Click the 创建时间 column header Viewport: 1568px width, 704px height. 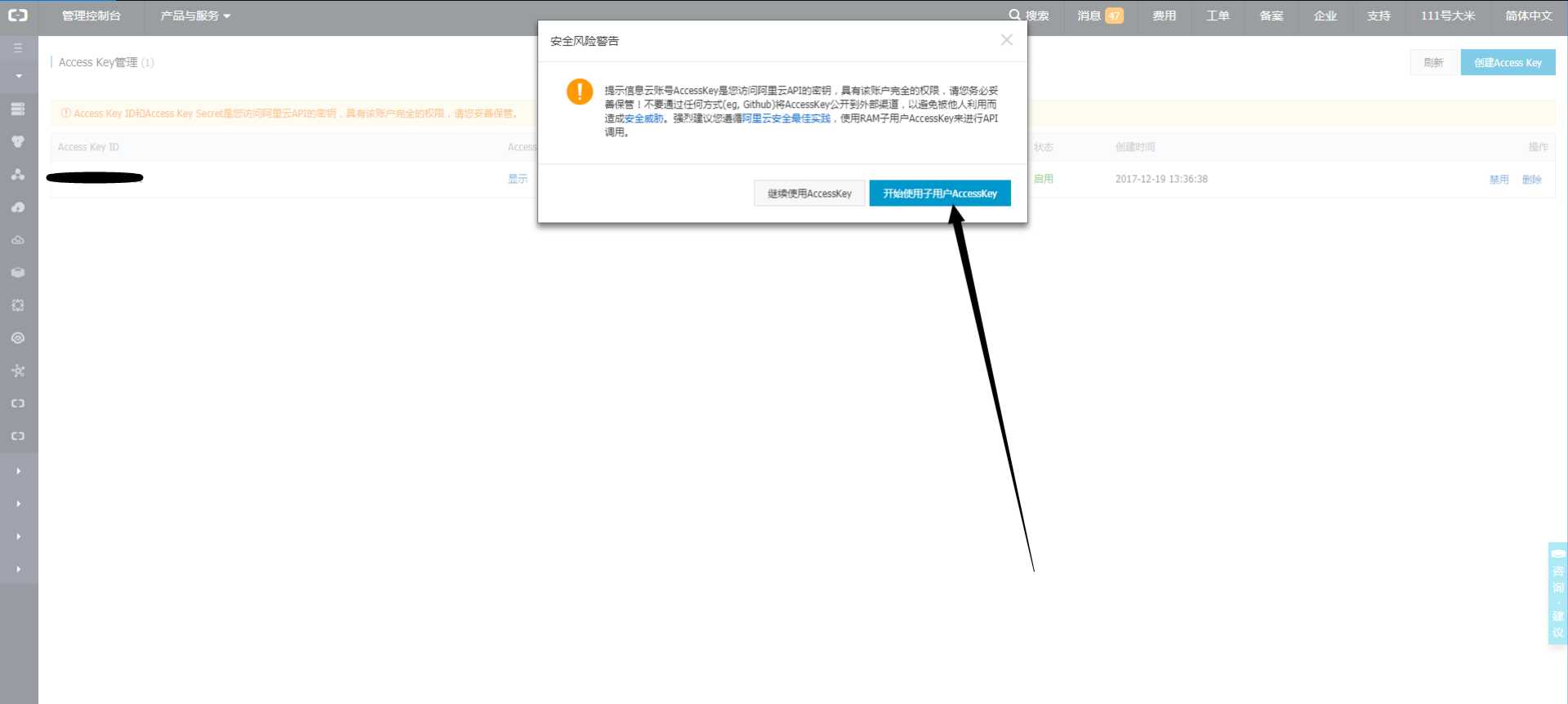[1135, 147]
